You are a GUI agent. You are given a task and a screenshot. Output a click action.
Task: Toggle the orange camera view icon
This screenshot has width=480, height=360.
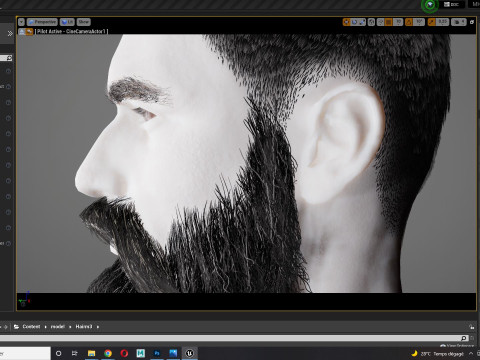click(x=29, y=32)
